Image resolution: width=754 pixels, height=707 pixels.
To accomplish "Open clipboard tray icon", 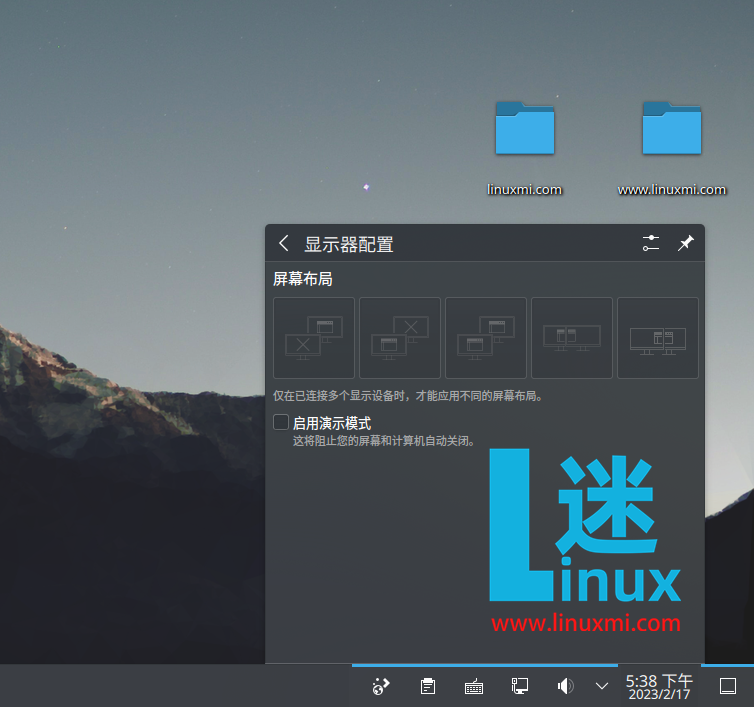I will click(427, 686).
